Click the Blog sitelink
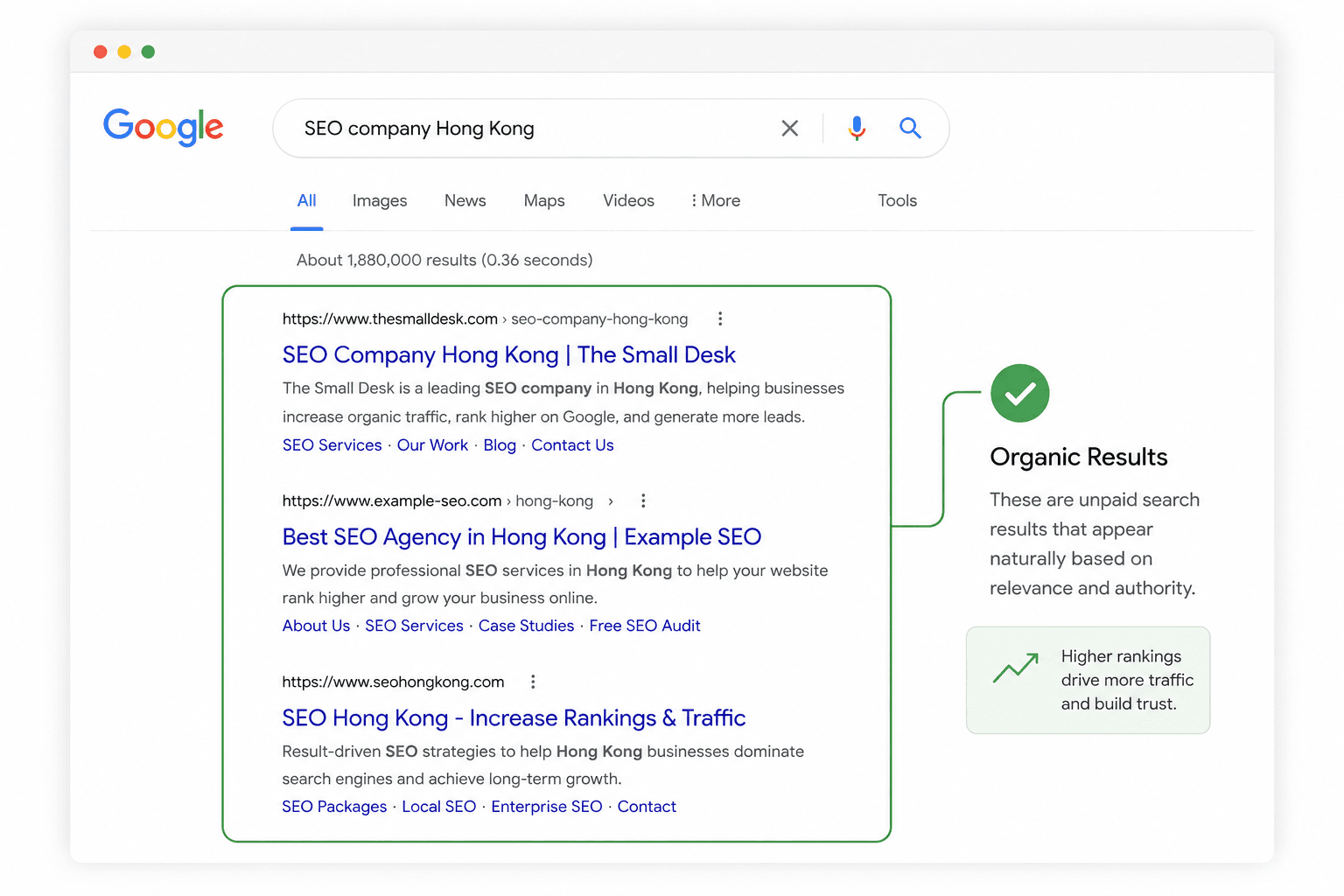The image size is (1344, 896). point(500,444)
